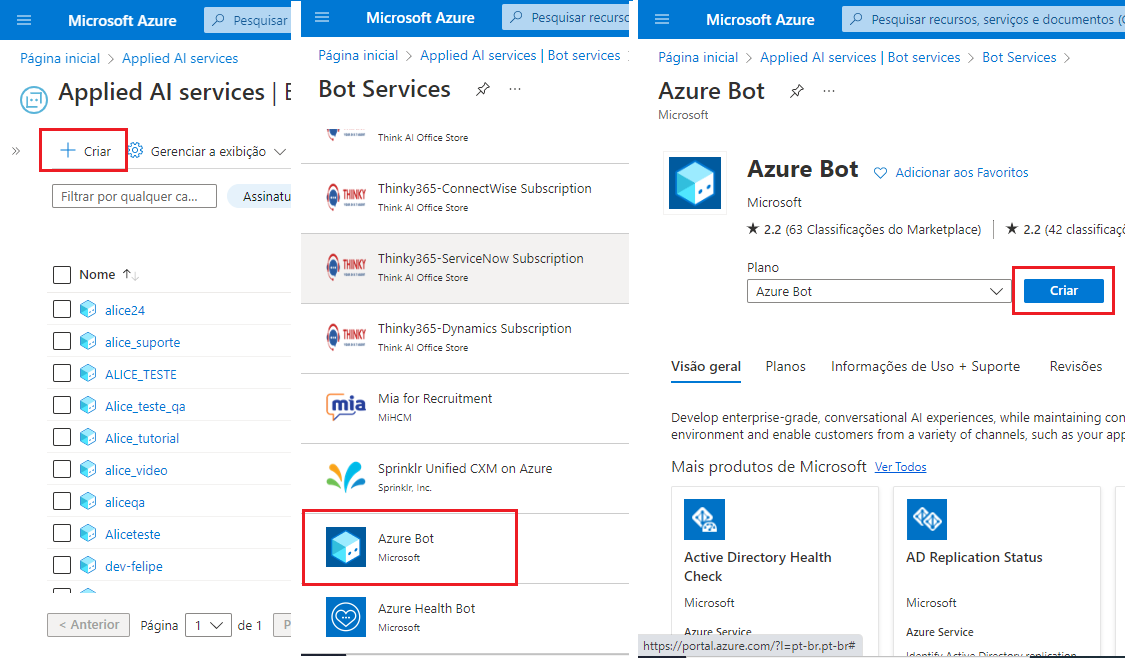1126x658 pixels.
Task: Click Página inicial breadcrumb in left panel
Action: click(60, 58)
